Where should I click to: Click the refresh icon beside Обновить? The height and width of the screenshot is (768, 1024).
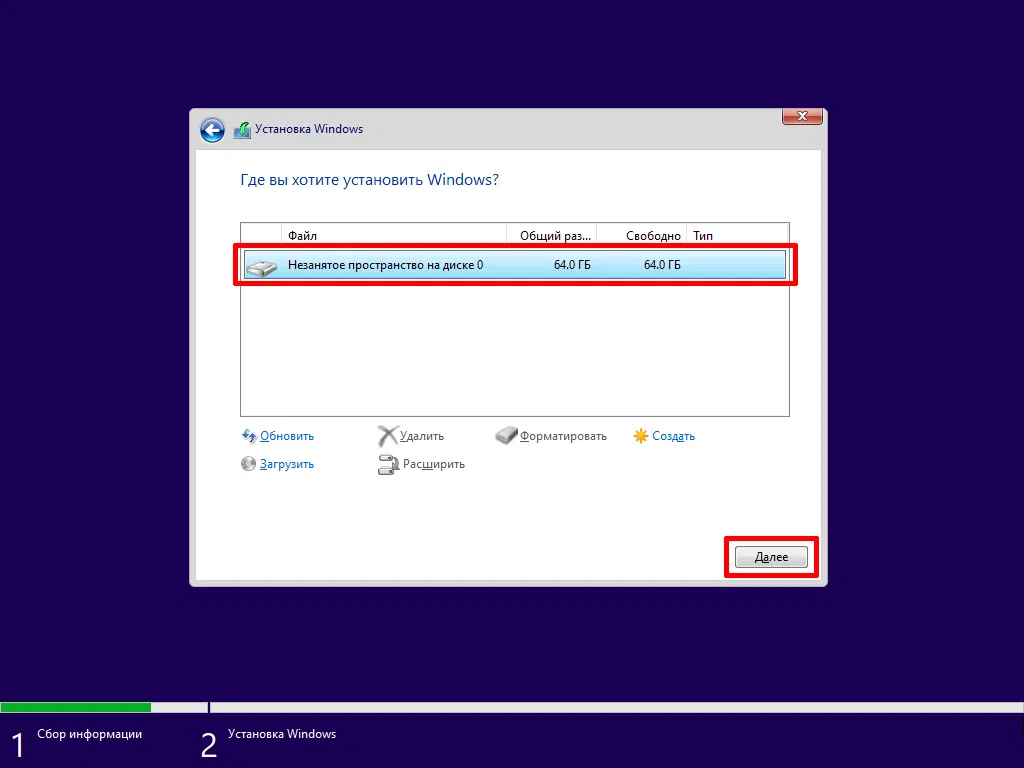[249, 436]
